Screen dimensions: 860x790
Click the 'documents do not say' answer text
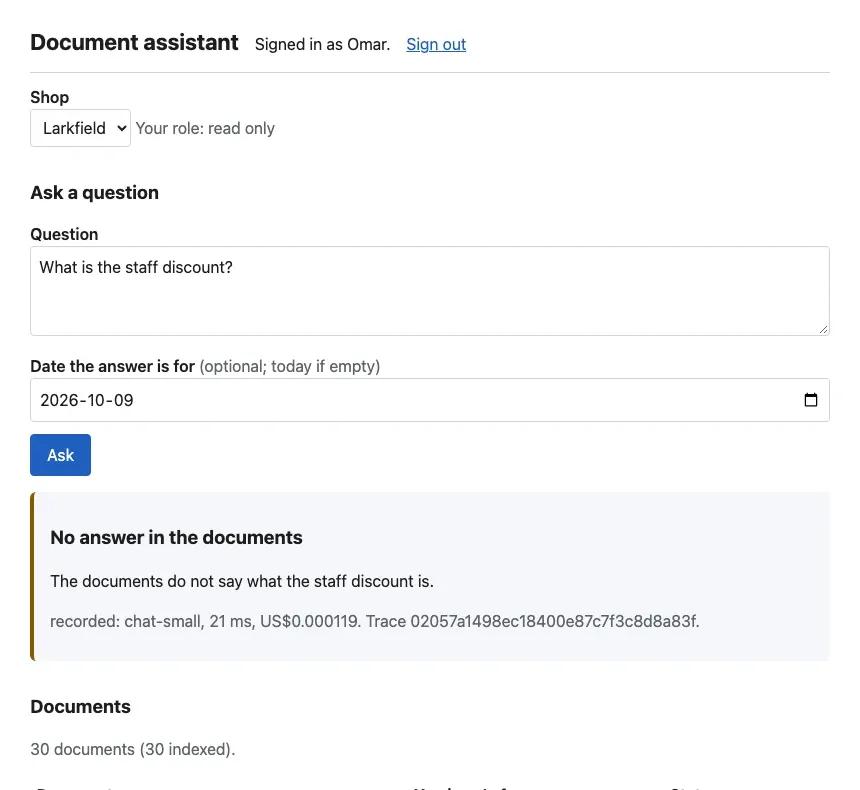(242, 581)
